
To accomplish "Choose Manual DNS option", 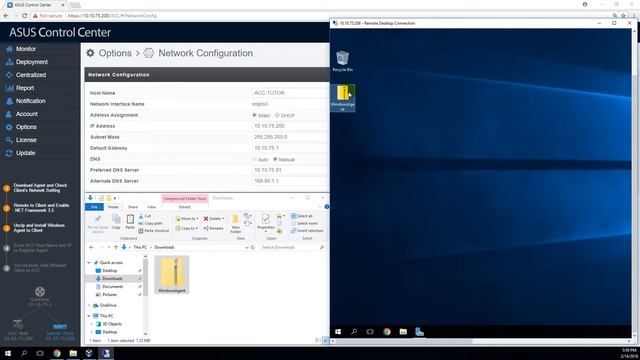I will click(276, 159).
